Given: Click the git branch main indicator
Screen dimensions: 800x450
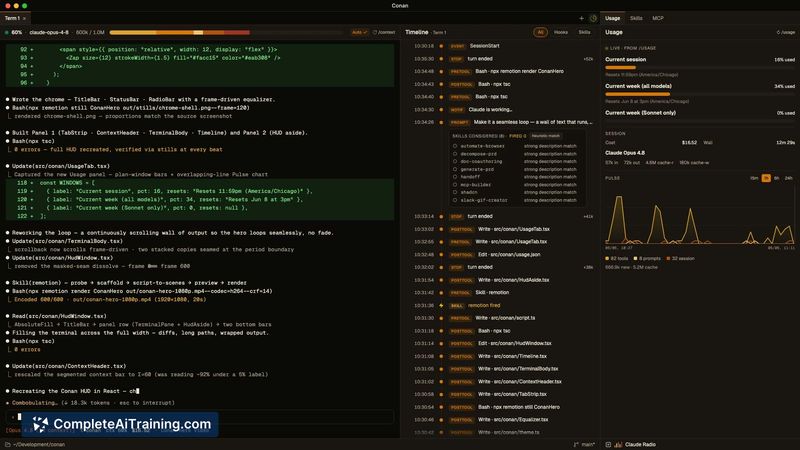Looking at the screenshot, I should click(584, 444).
